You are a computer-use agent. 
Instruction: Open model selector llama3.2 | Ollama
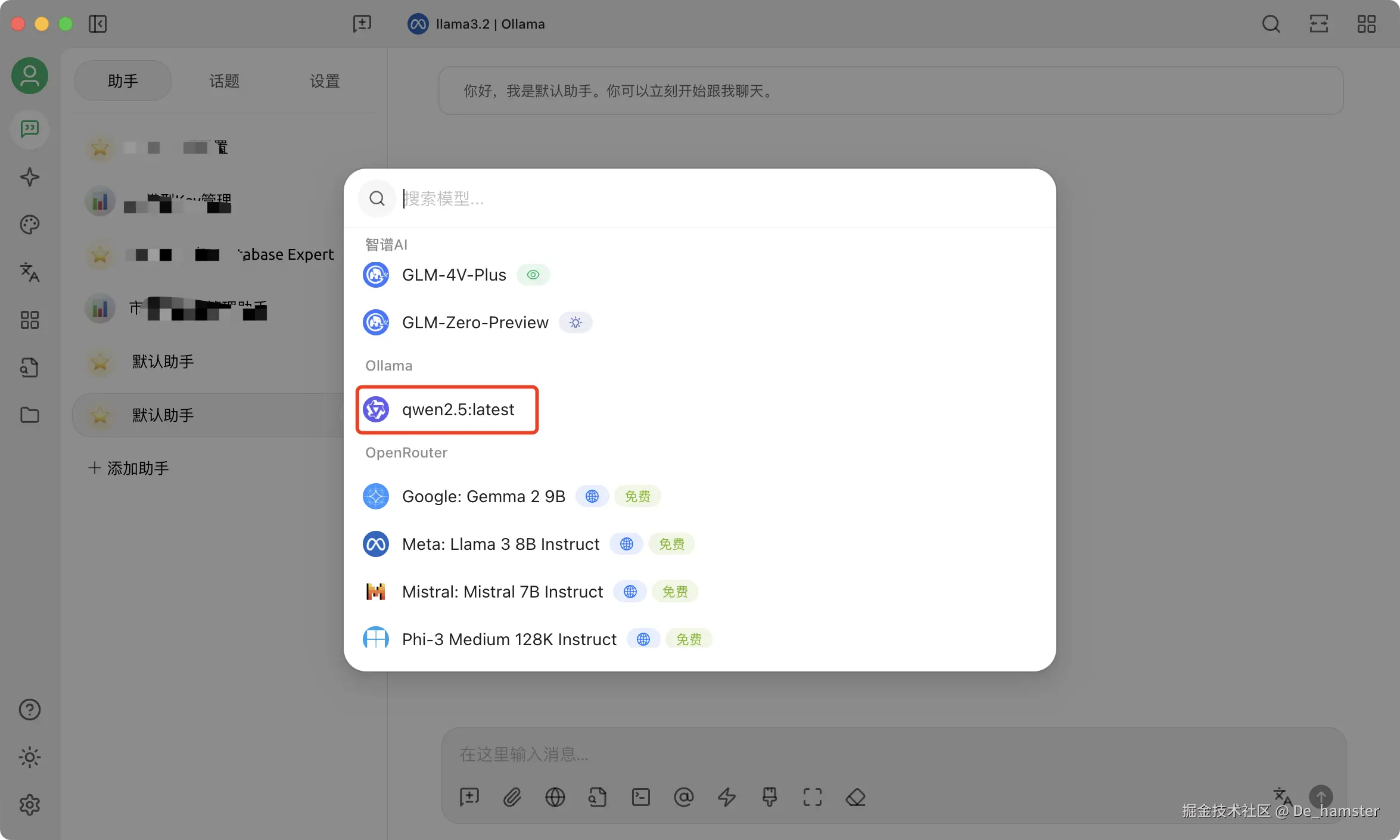pos(477,24)
